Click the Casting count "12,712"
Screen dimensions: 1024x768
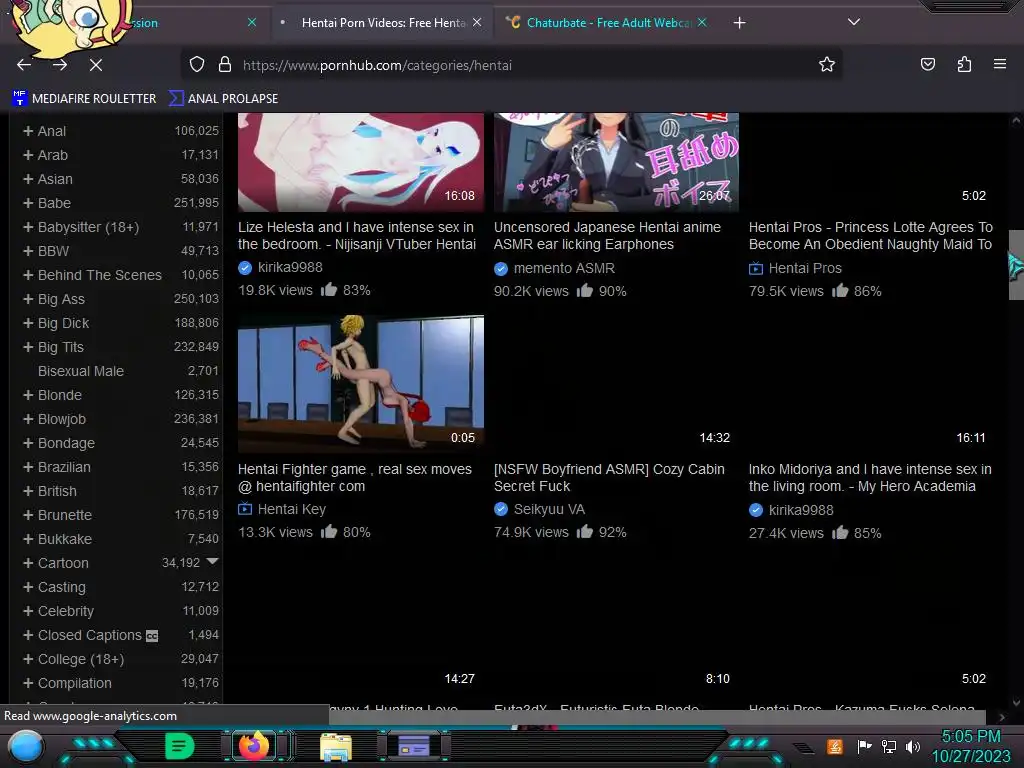coord(200,586)
